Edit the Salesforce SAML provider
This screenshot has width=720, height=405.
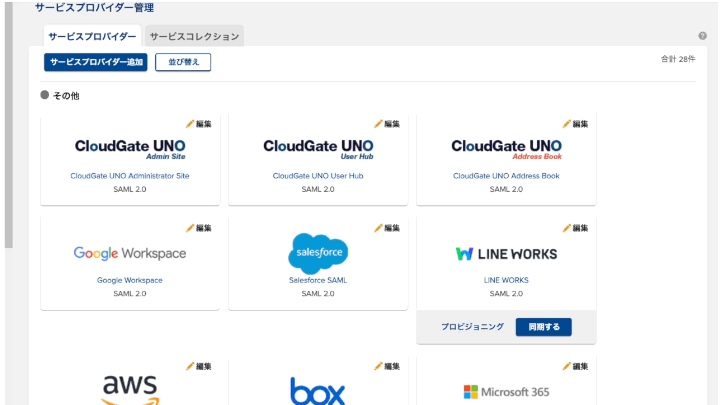click(387, 228)
